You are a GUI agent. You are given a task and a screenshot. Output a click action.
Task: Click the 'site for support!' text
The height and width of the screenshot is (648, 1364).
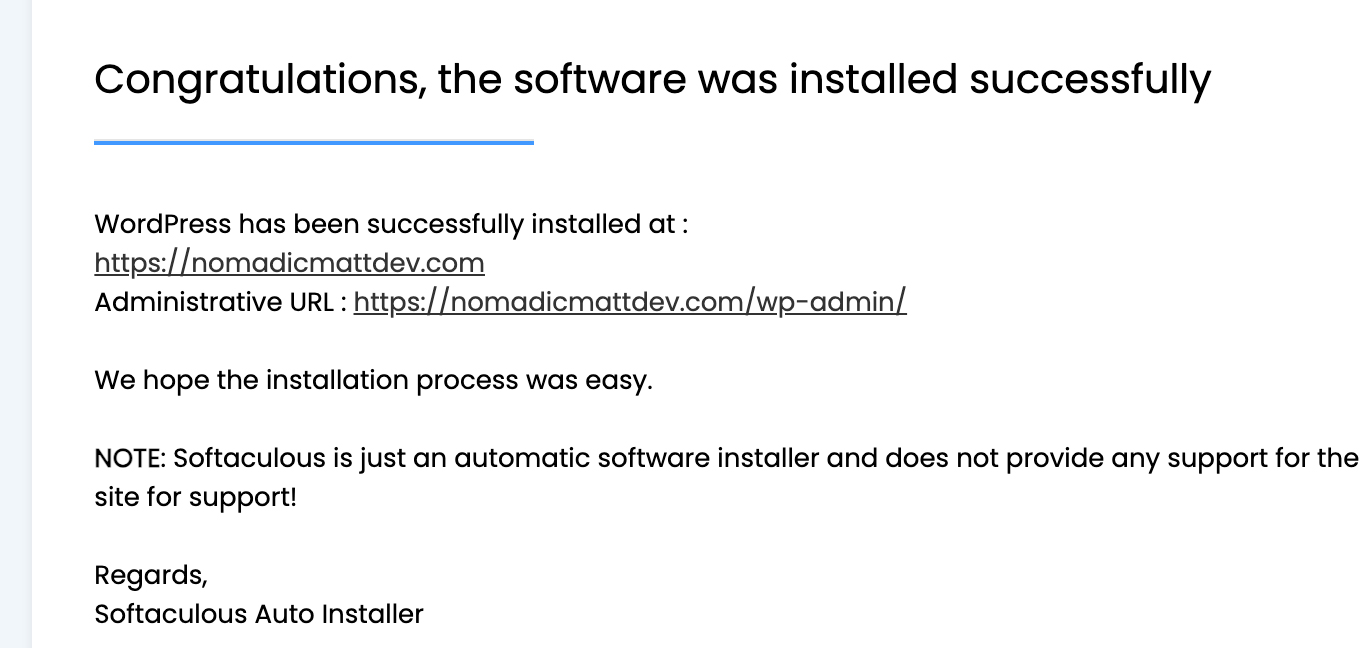[x=195, y=497]
